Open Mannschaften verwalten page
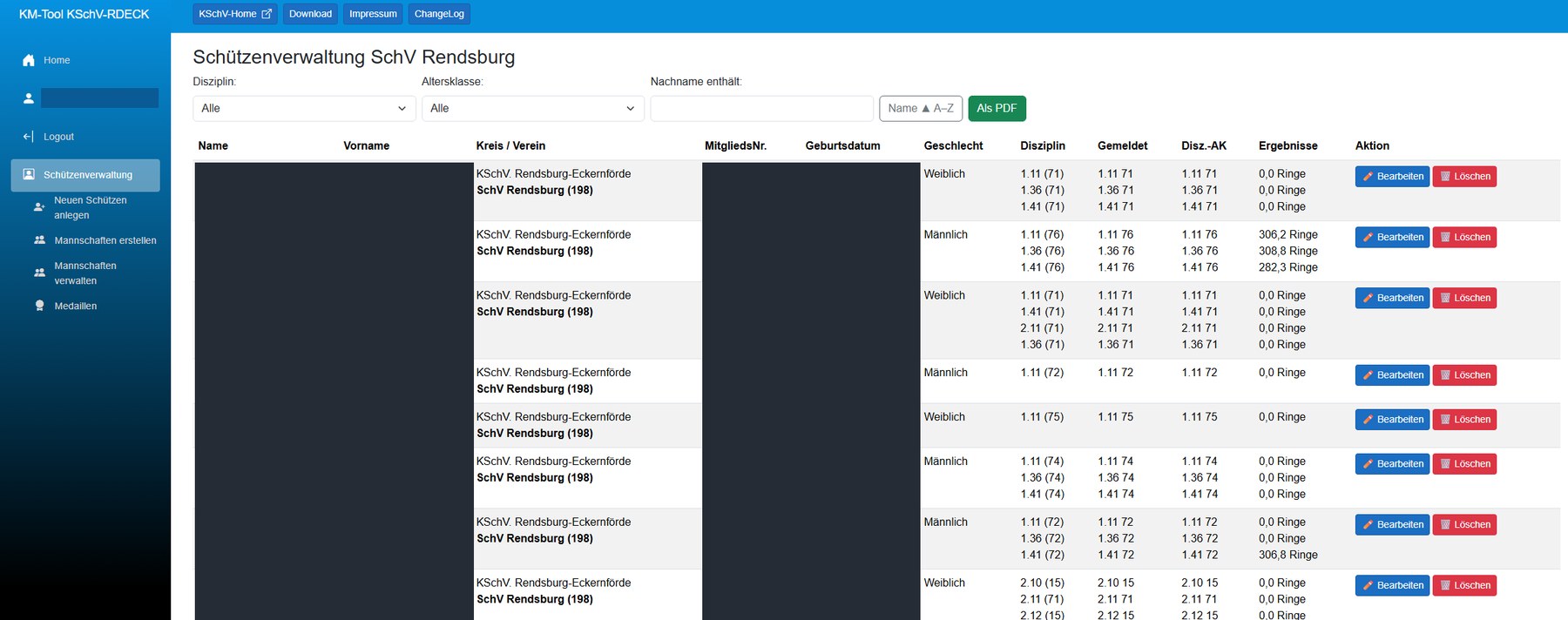 pos(85,273)
